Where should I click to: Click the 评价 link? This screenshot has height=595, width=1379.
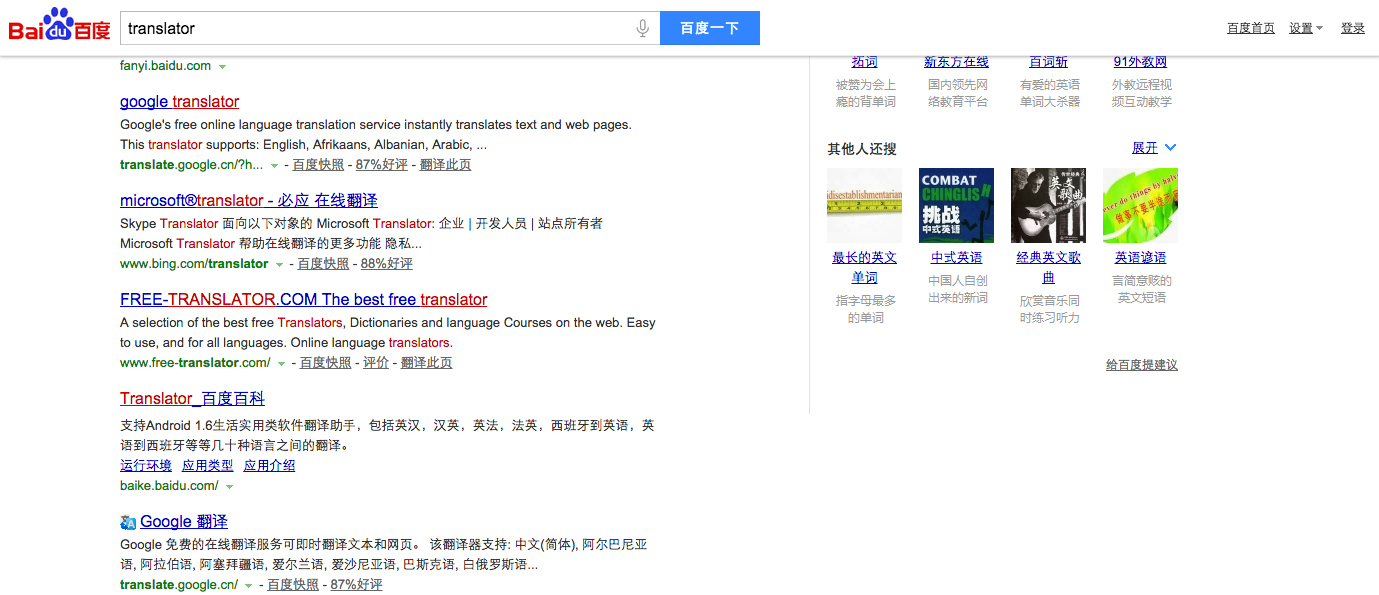pyautogui.click(x=376, y=362)
